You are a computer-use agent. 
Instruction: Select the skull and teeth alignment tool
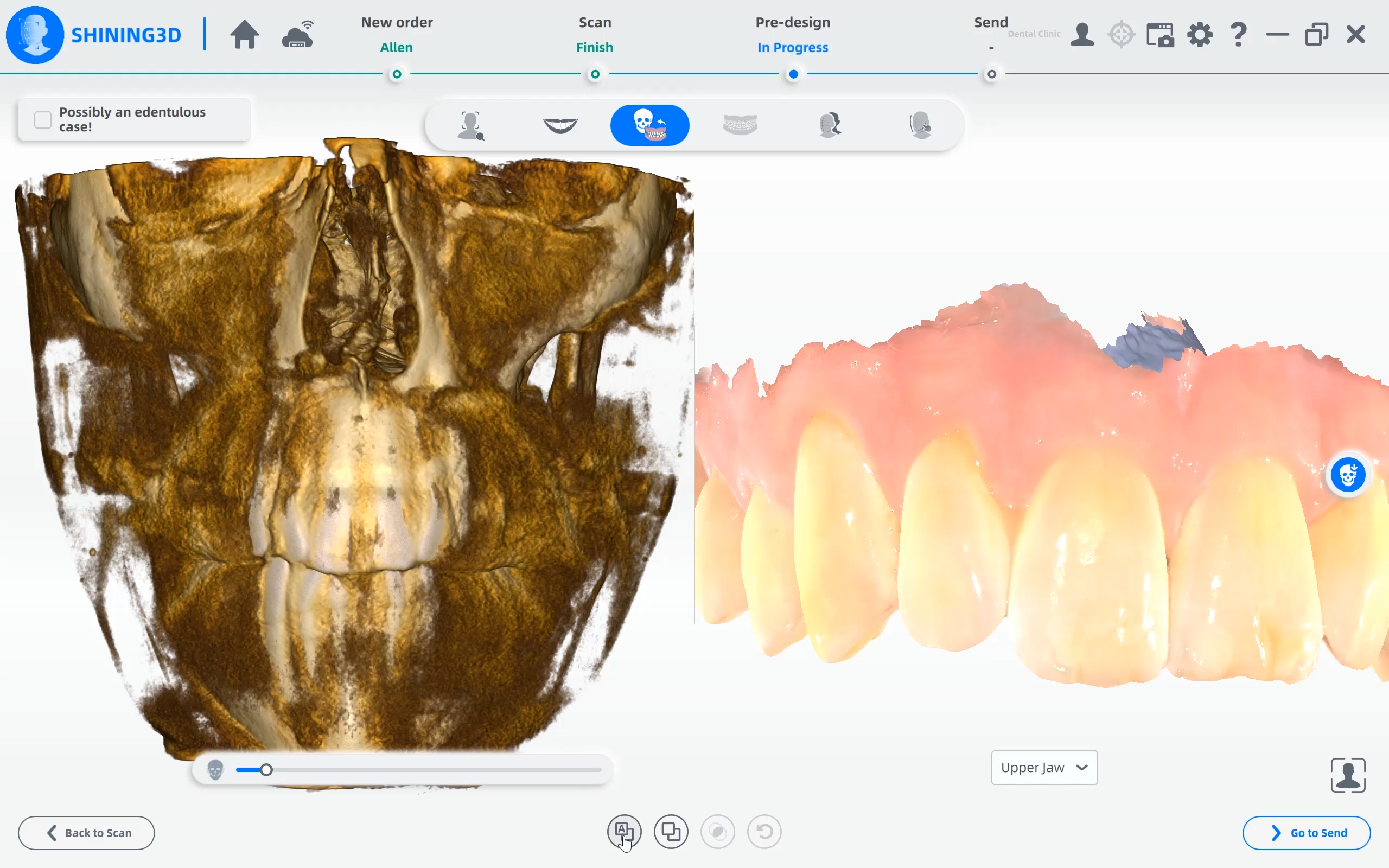click(649, 125)
